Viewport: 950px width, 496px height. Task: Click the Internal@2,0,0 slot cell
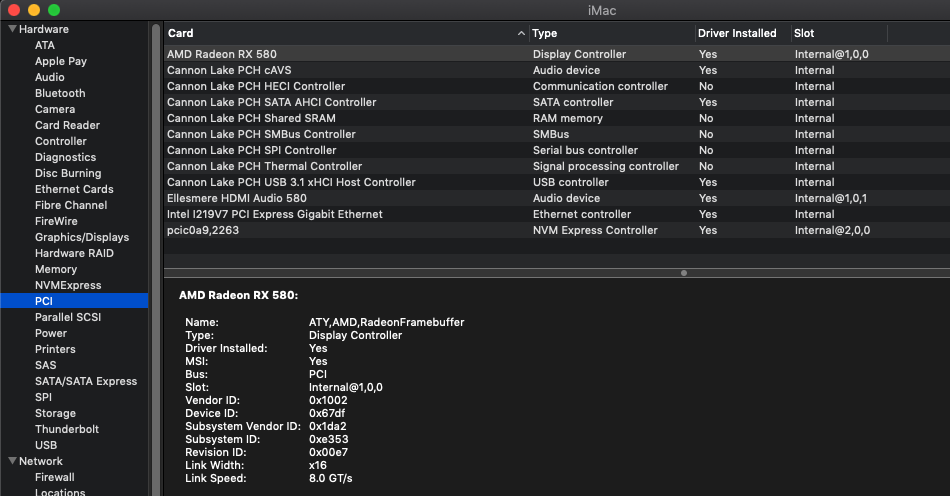click(x=832, y=230)
